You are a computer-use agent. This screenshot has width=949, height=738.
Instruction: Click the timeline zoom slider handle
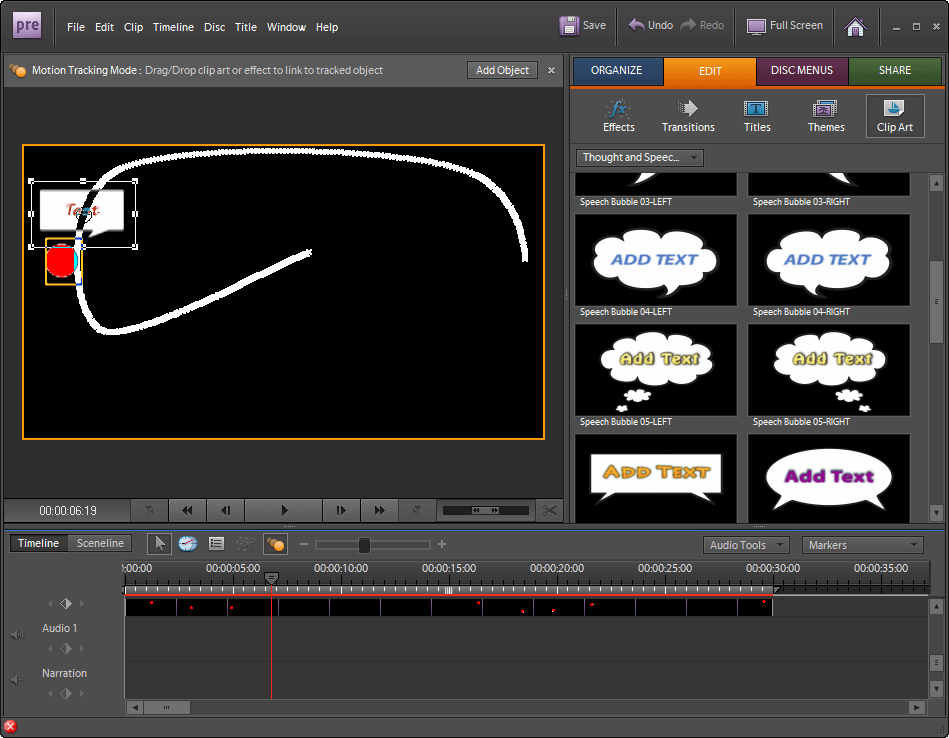pos(364,545)
